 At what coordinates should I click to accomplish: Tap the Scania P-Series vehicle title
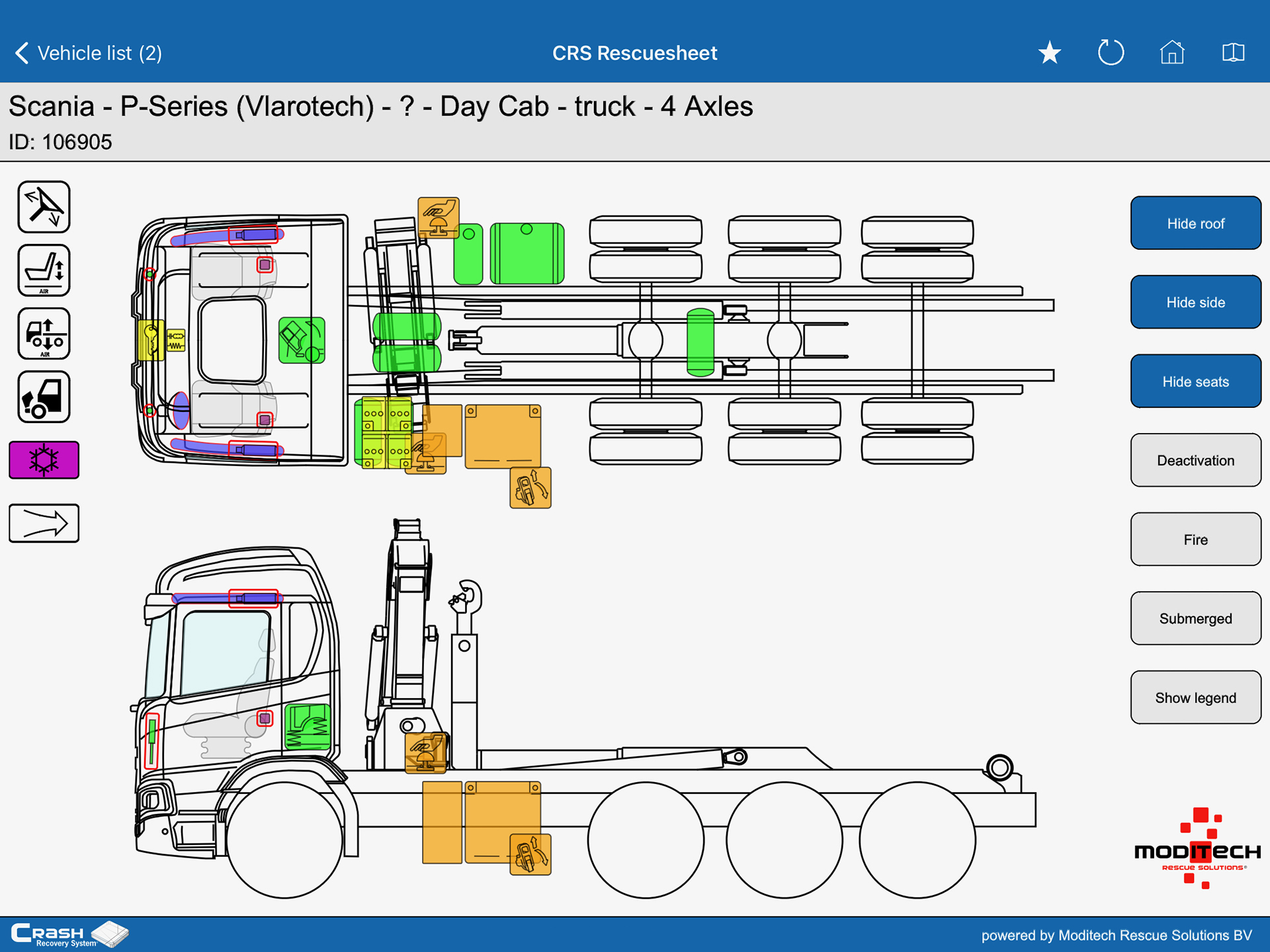click(381, 106)
